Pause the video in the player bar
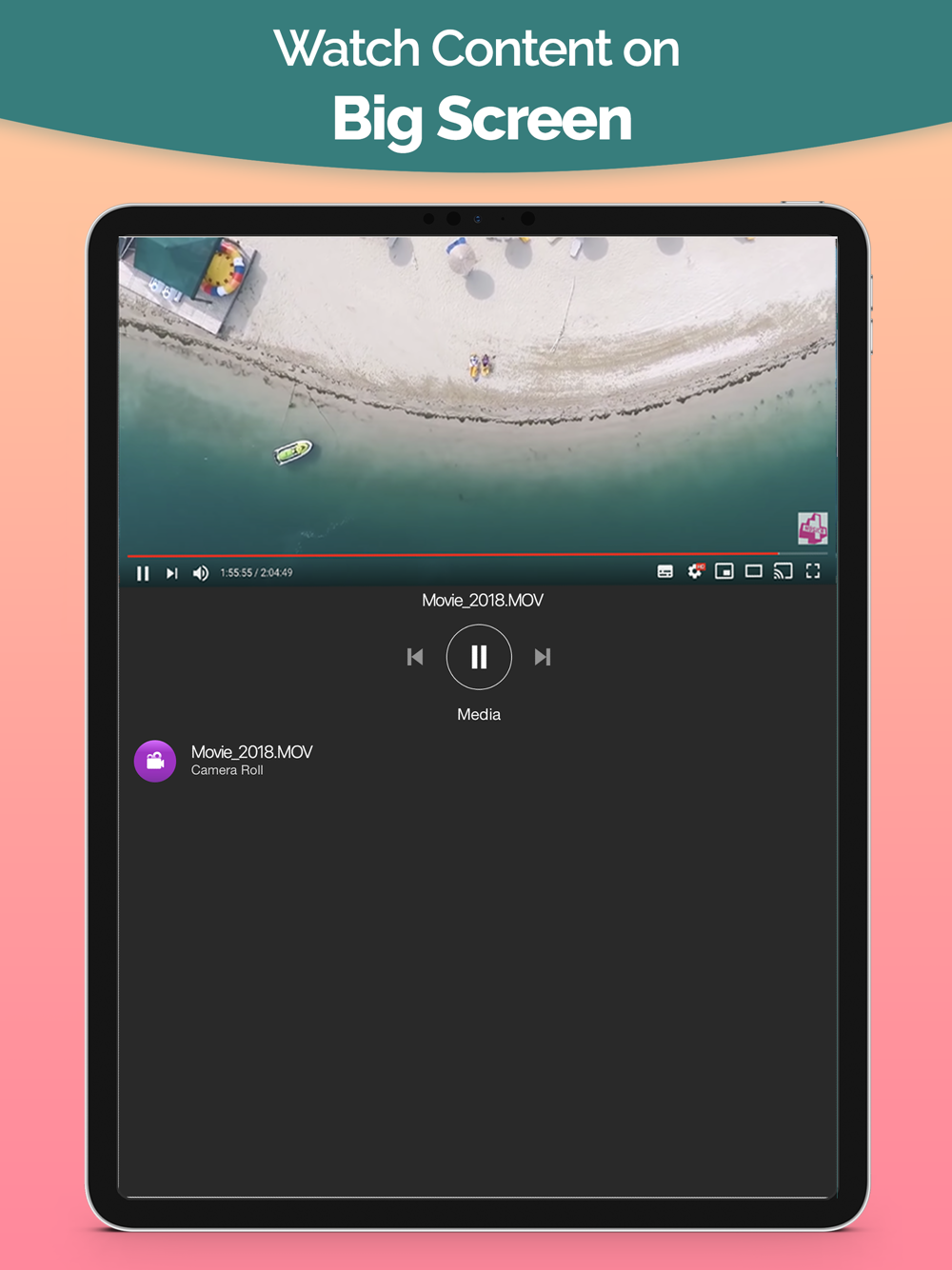This screenshot has width=952, height=1270. [x=143, y=573]
